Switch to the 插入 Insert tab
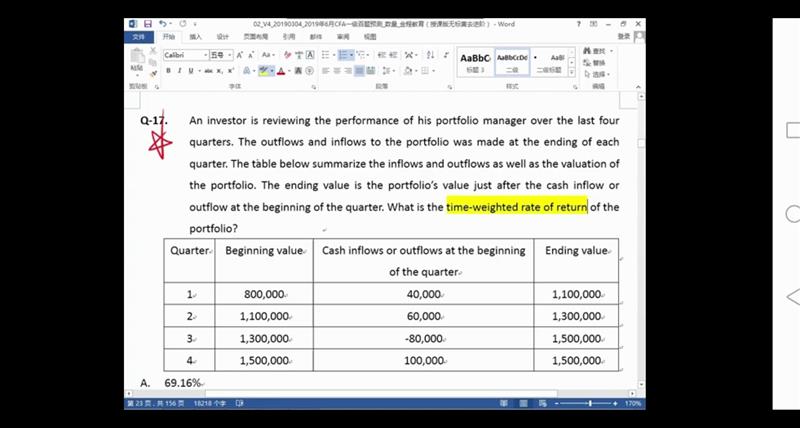This screenshot has width=800, height=428. [x=195, y=37]
